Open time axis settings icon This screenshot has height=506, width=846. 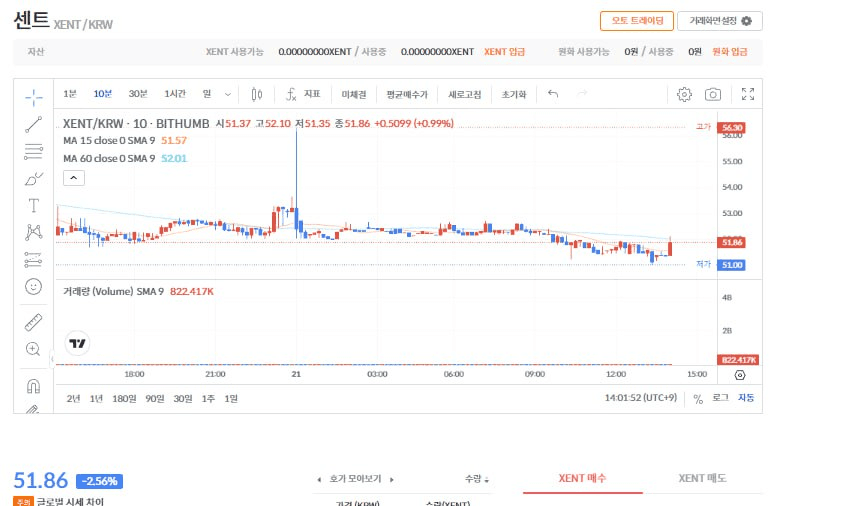point(740,375)
